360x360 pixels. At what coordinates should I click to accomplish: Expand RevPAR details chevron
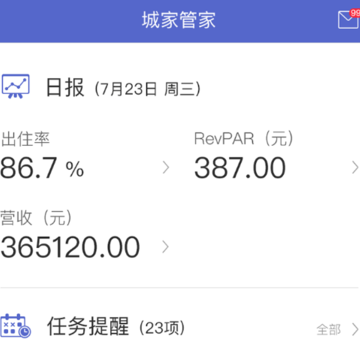[355, 168]
